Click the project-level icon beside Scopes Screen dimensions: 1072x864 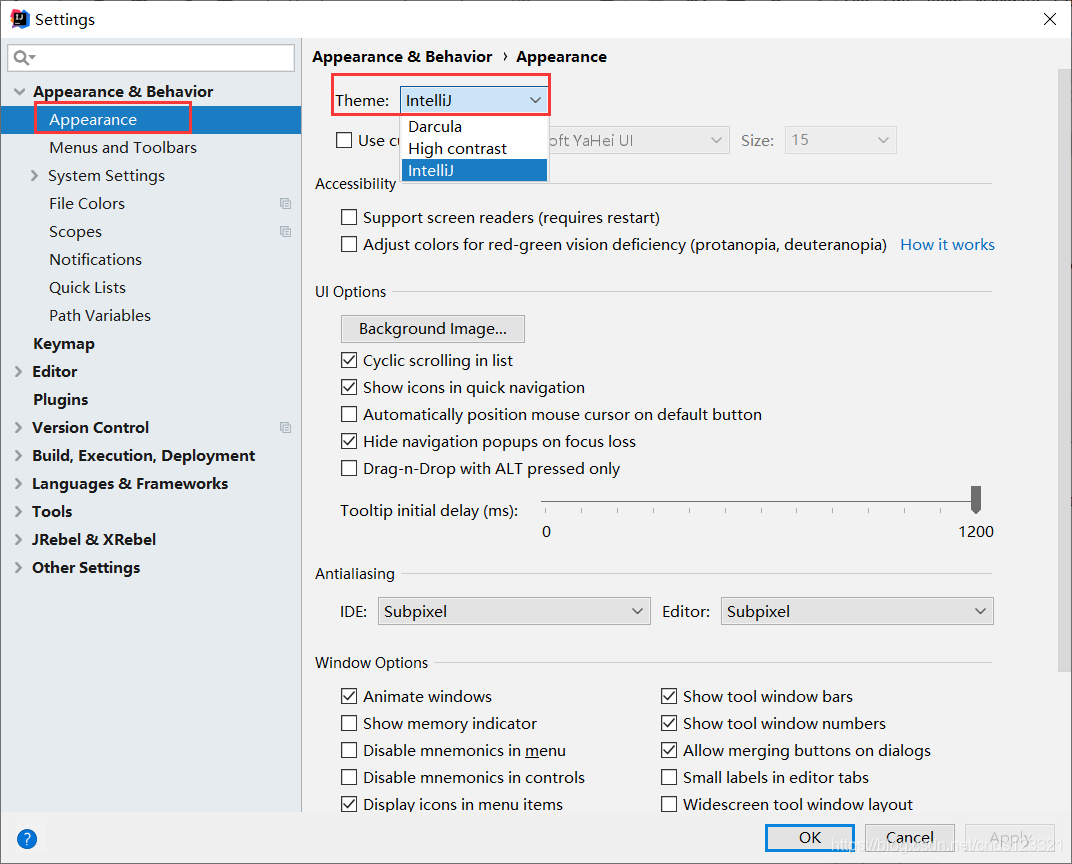pos(286,232)
